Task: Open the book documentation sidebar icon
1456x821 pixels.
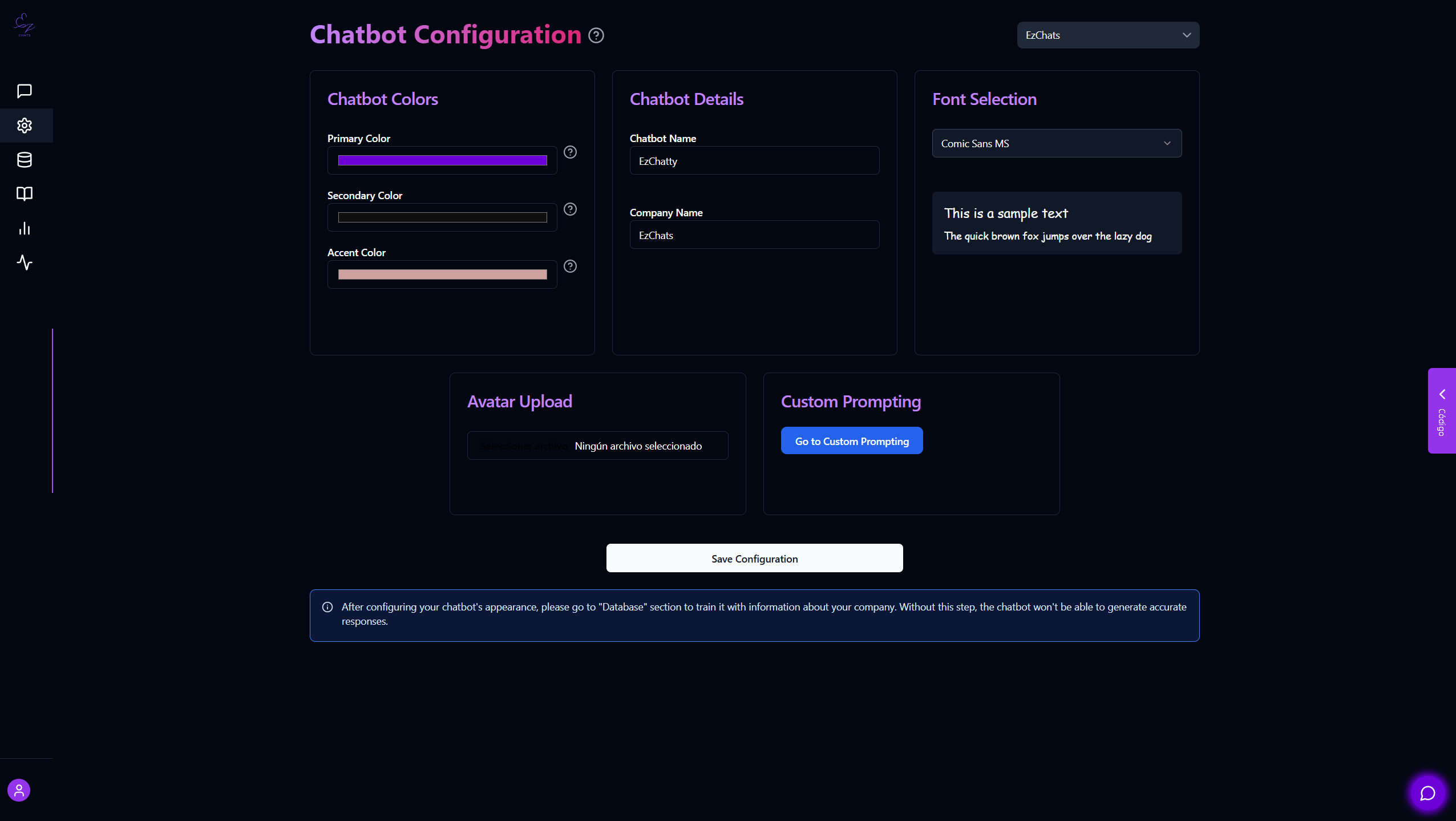Action: (x=25, y=194)
